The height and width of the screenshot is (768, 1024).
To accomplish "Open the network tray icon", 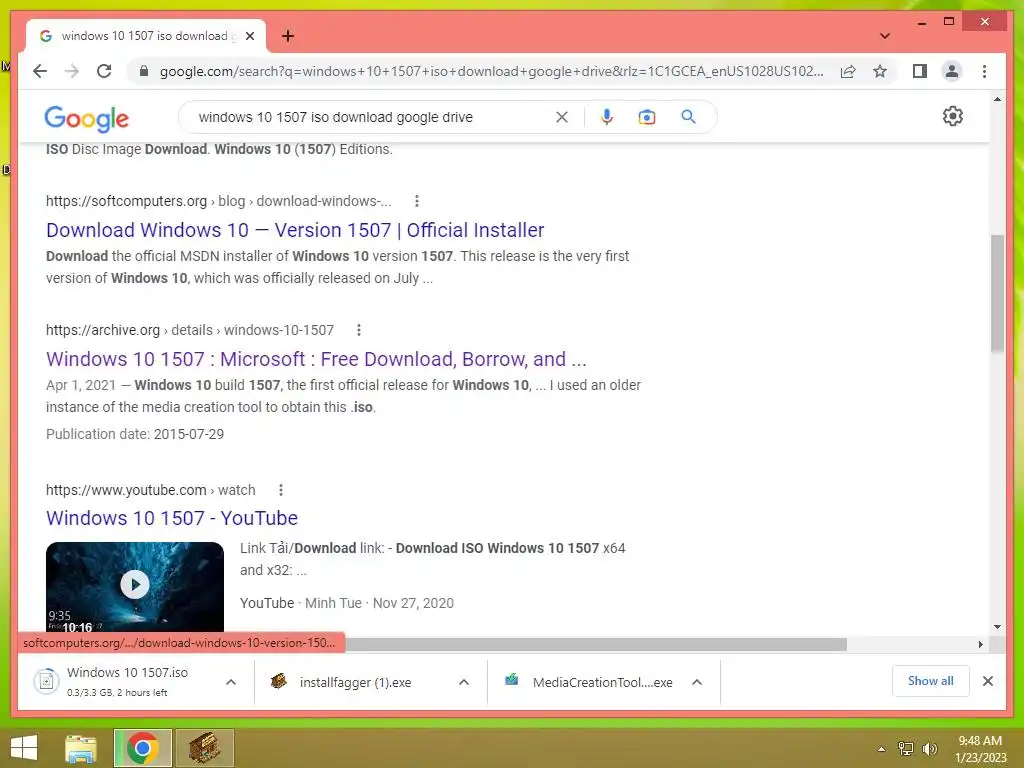I will pyautogui.click(x=906, y=749).
